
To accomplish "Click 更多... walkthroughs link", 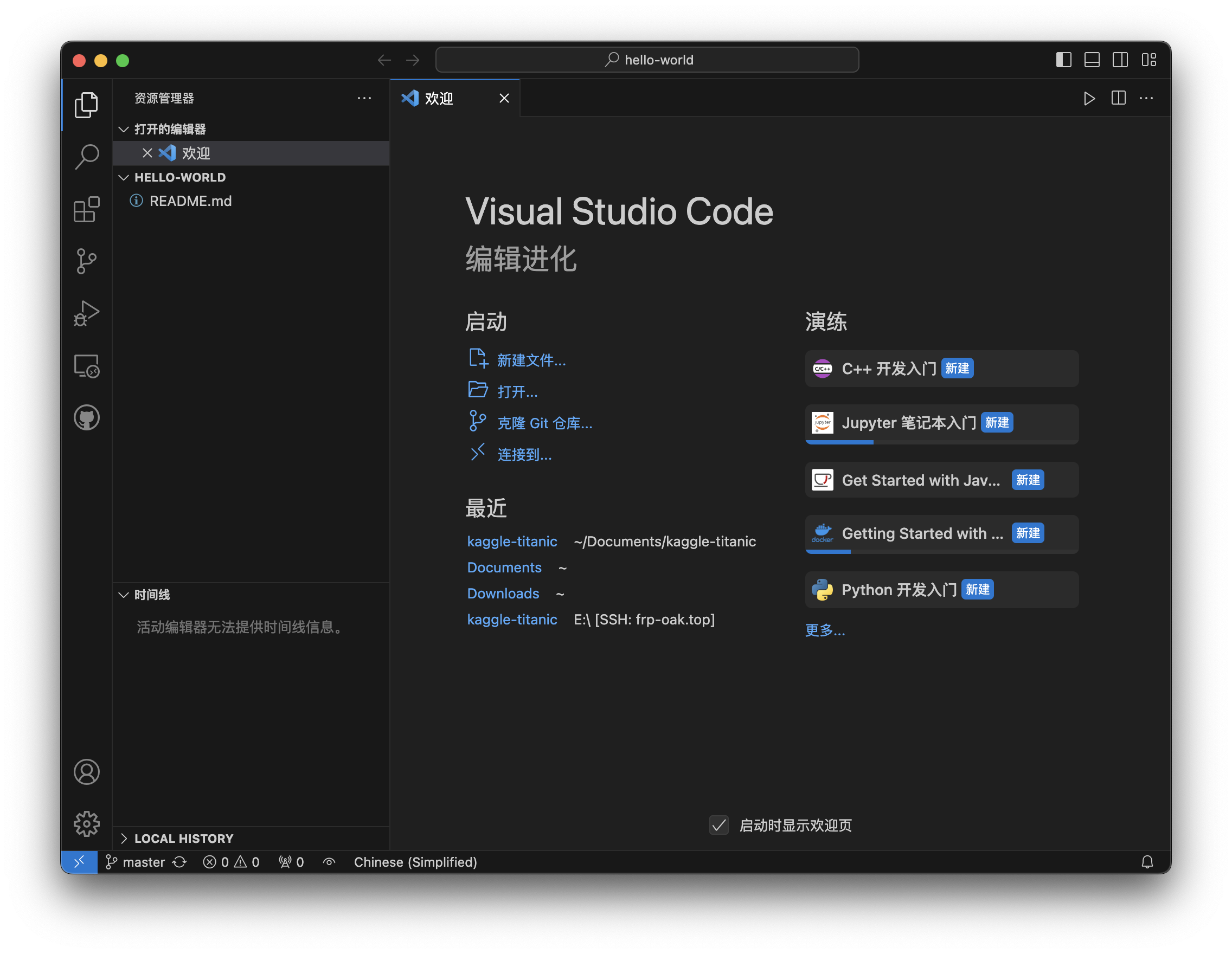I will point(825,630).
